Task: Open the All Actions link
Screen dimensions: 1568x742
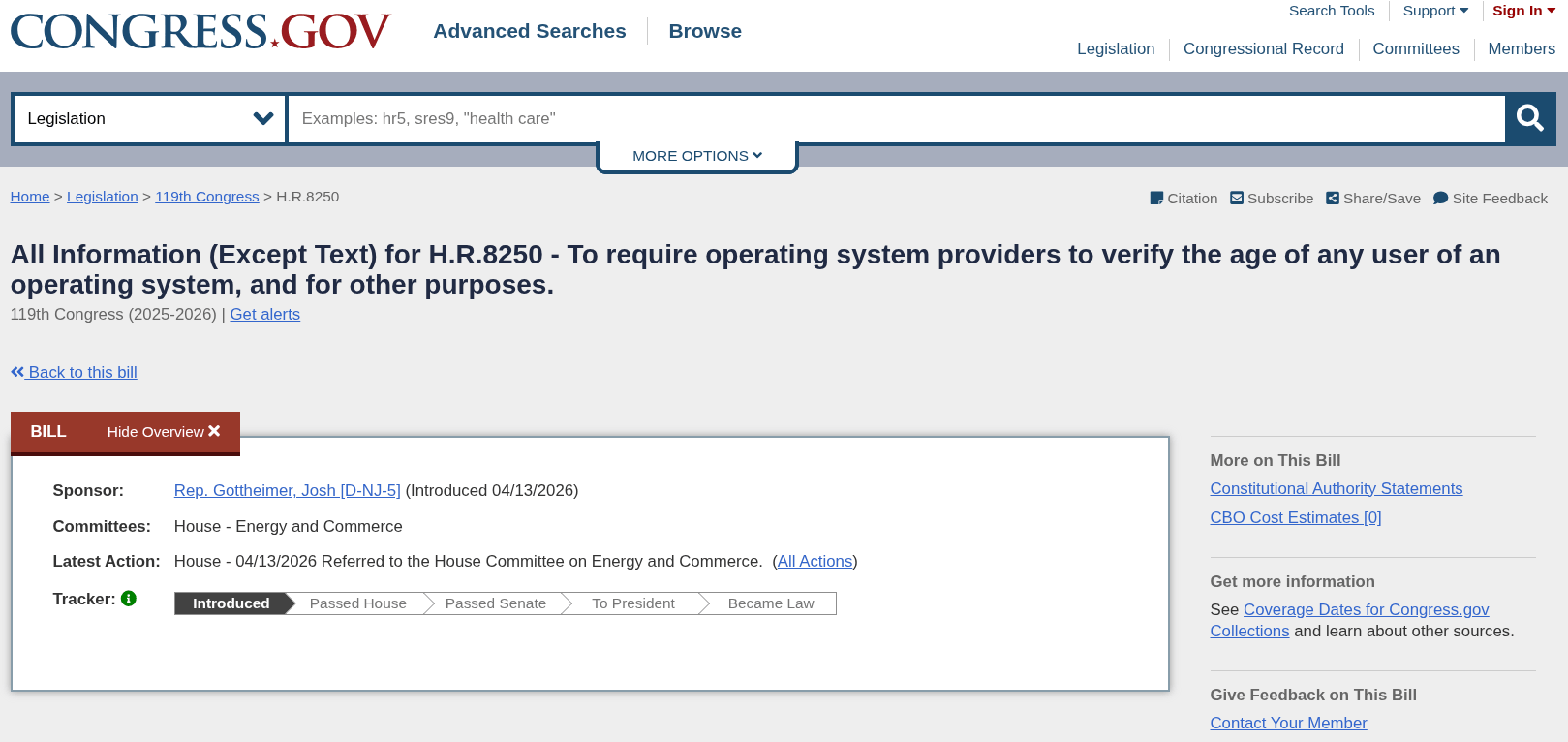Action: pos(815,561)
